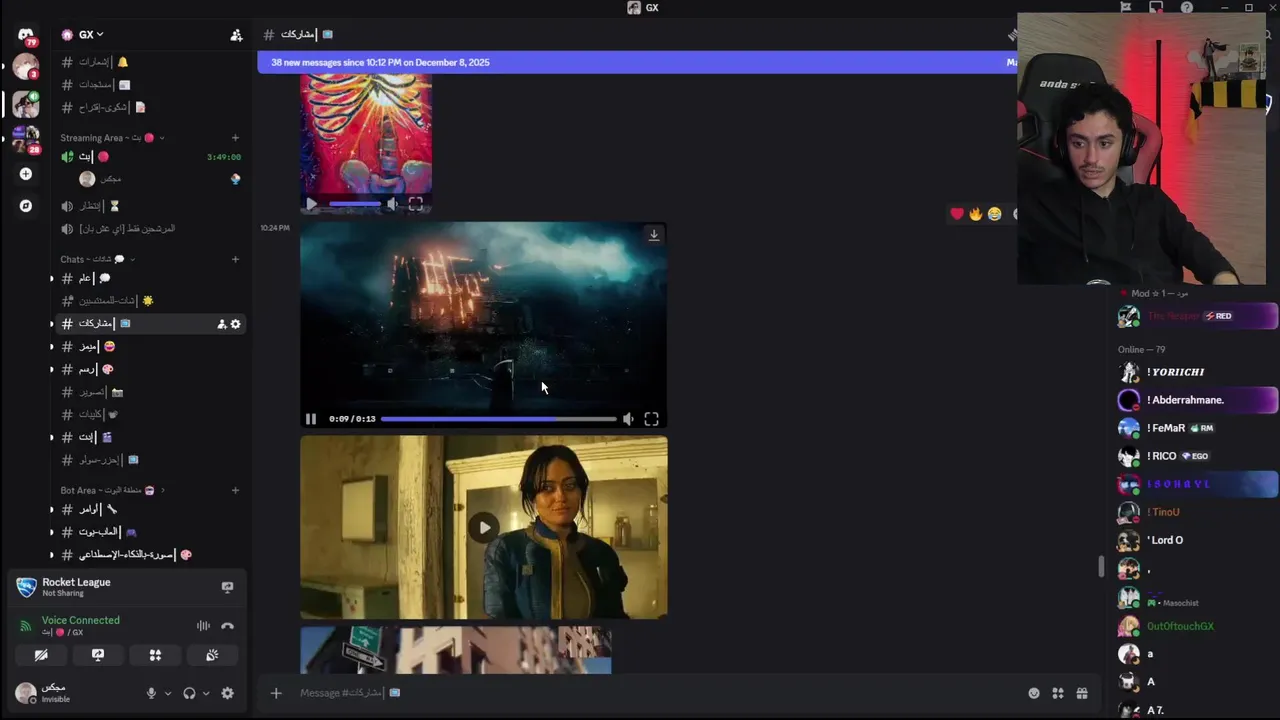Image resolution: width=1280 pixels, height=720 pixels.
Task: Open the إنتظار voice channel with hourglass
Action: (x=149, y=206)
